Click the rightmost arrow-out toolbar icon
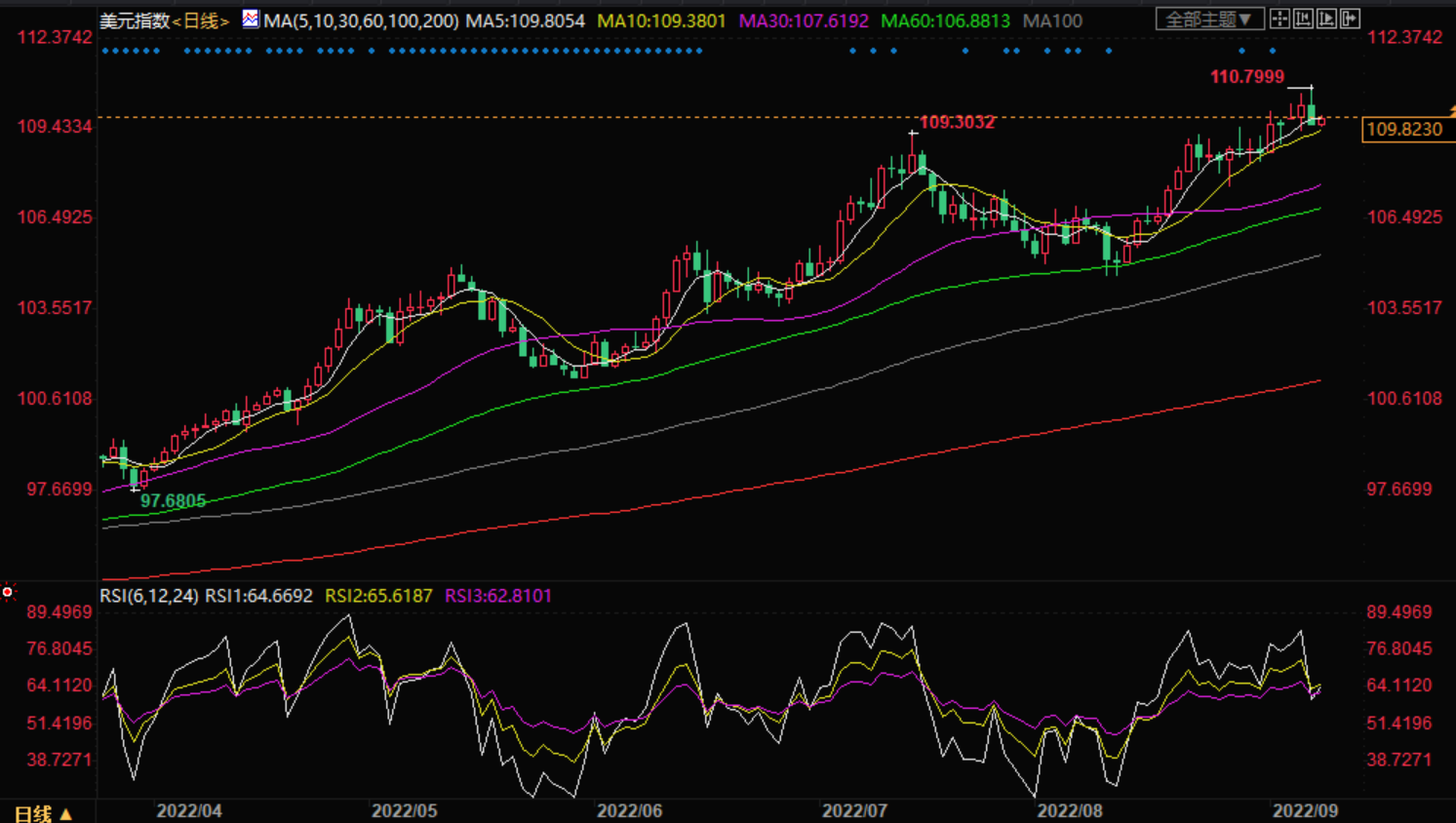The height and width of the screenshot is (823, 1456). coord(1350,19)
